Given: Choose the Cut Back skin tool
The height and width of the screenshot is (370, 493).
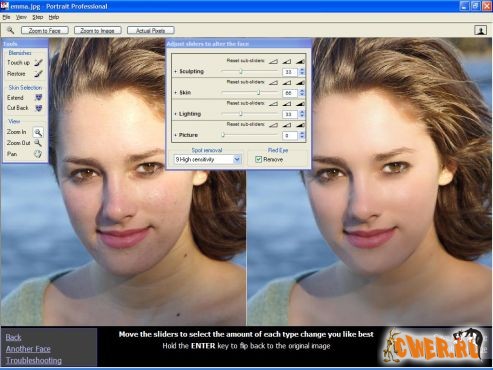Looking at the screenshot, I should point(39,108).
